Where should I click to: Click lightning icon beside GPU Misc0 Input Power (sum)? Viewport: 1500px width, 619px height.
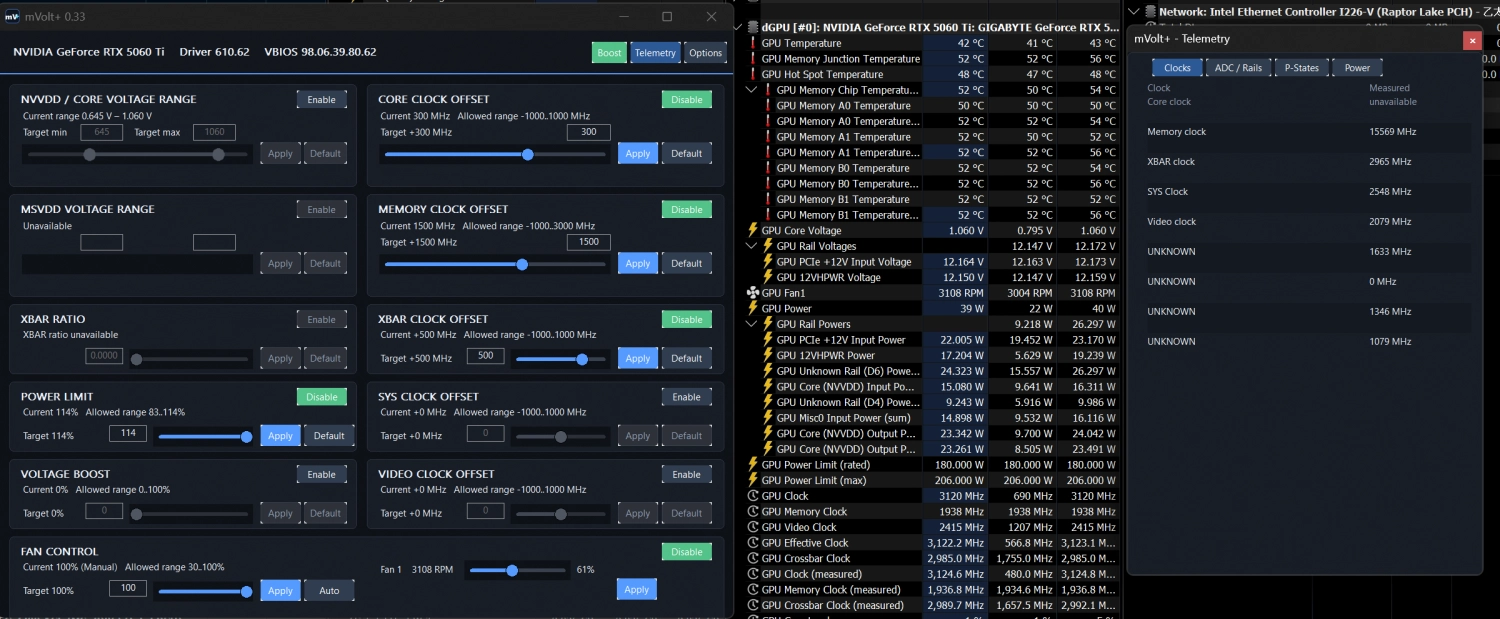tap(768, 418)
